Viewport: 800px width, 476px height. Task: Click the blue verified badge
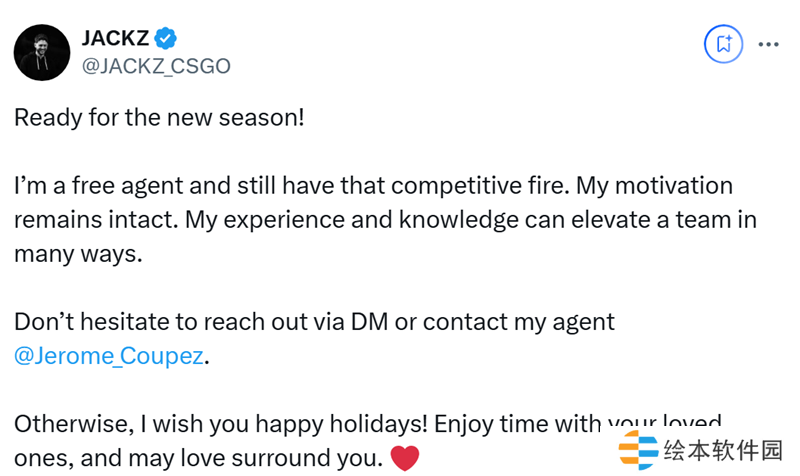[166, 38]
